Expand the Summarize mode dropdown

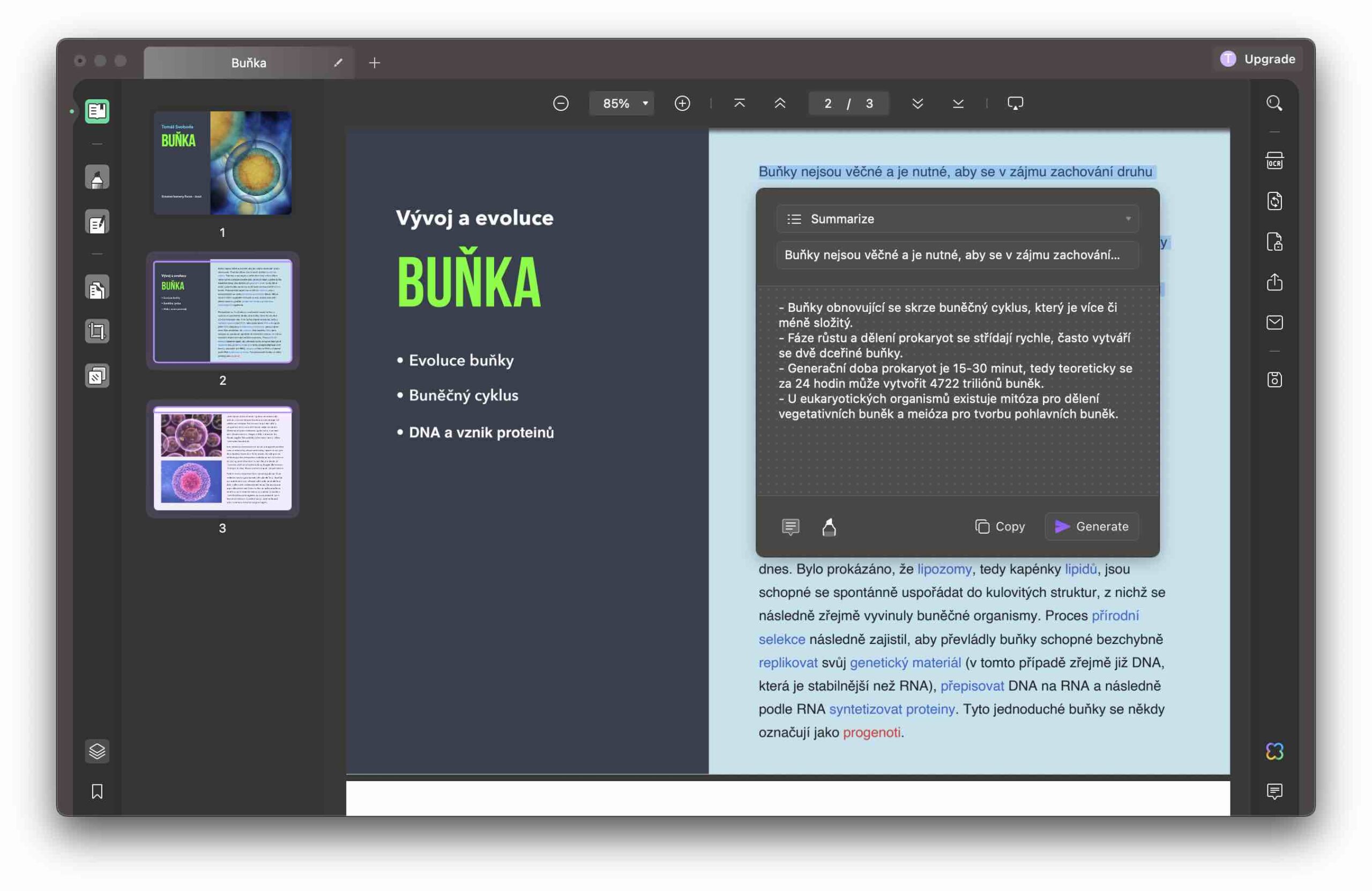click(x=958, y=219)
